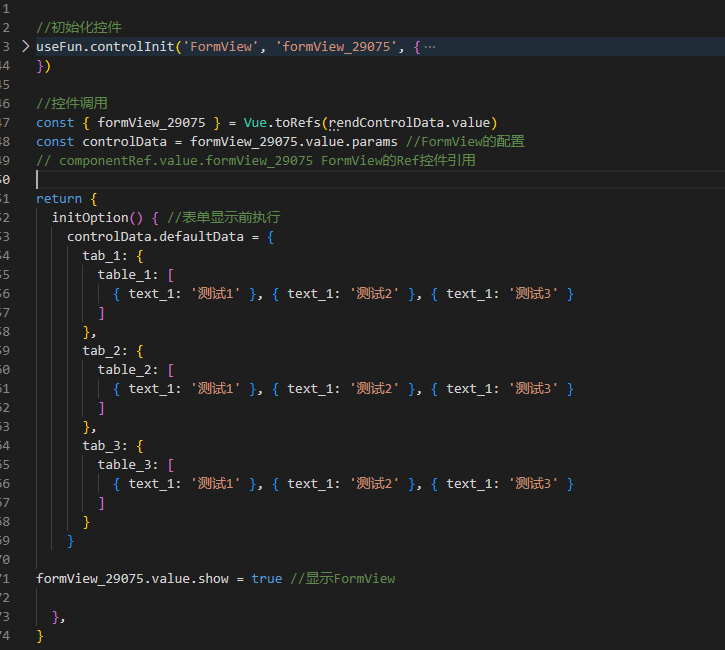725x650 pixels.
Task: Click the Vue identifier before .toRefs
Action: (257, 122)
